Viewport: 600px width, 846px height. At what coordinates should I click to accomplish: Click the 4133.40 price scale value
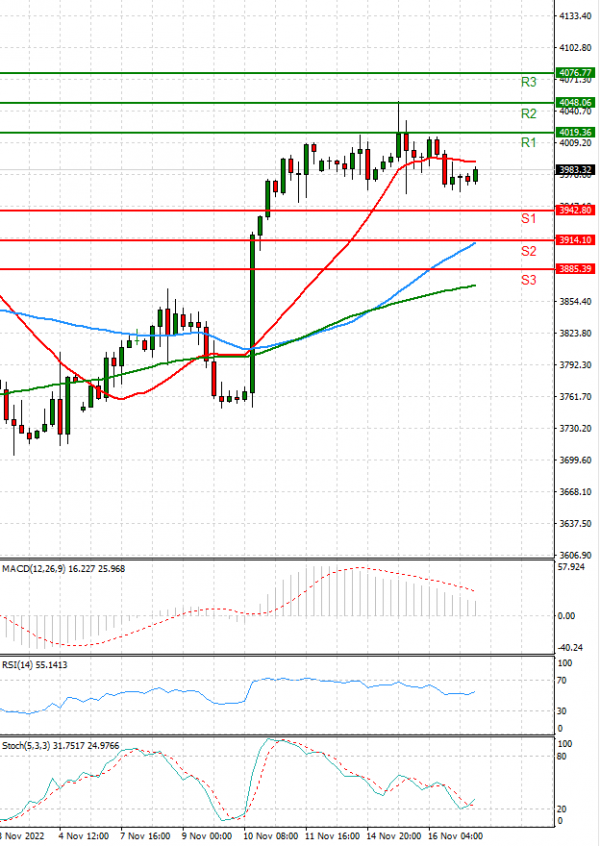click(575, 16)
